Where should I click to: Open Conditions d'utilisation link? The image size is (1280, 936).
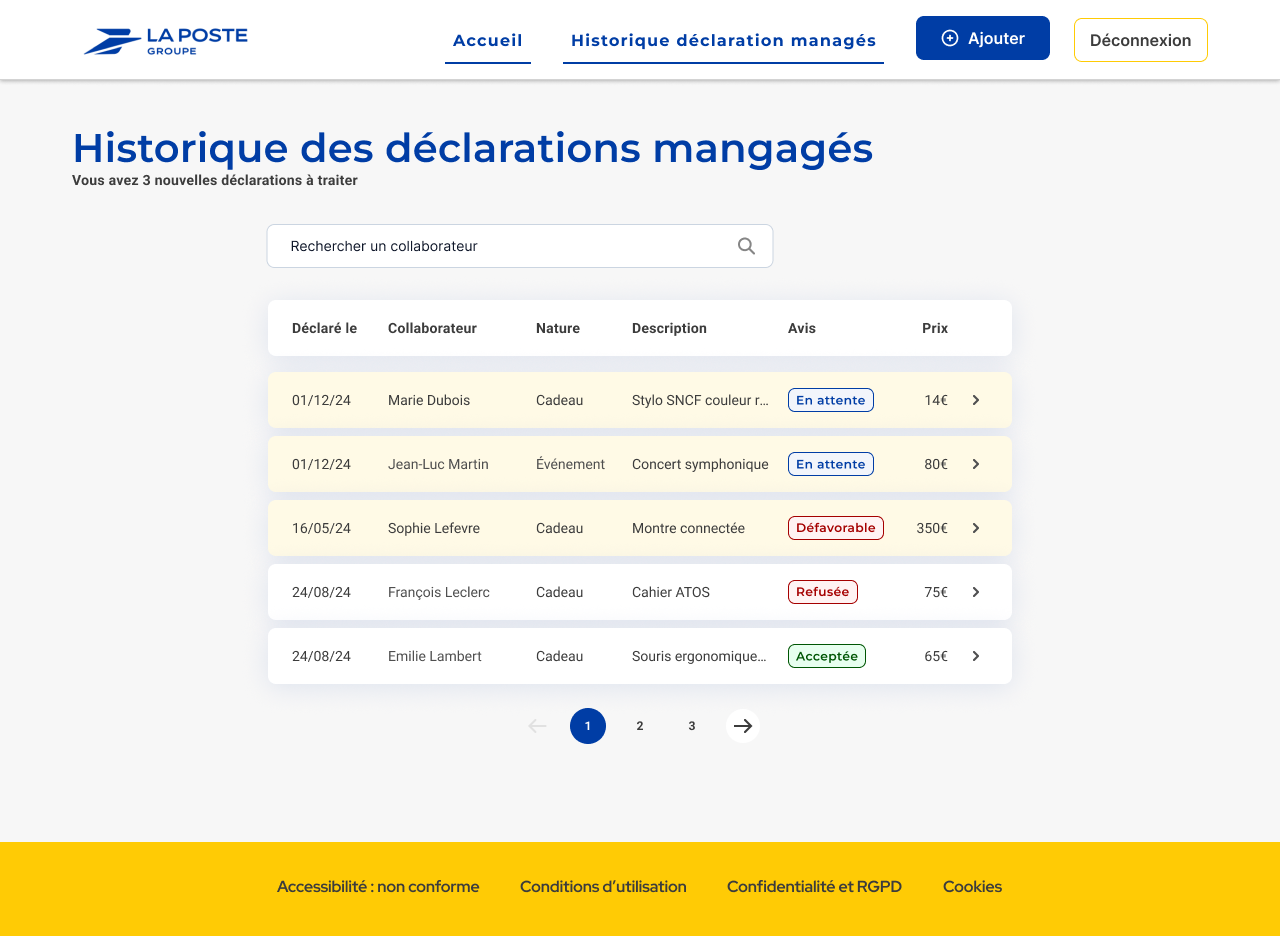603,886
